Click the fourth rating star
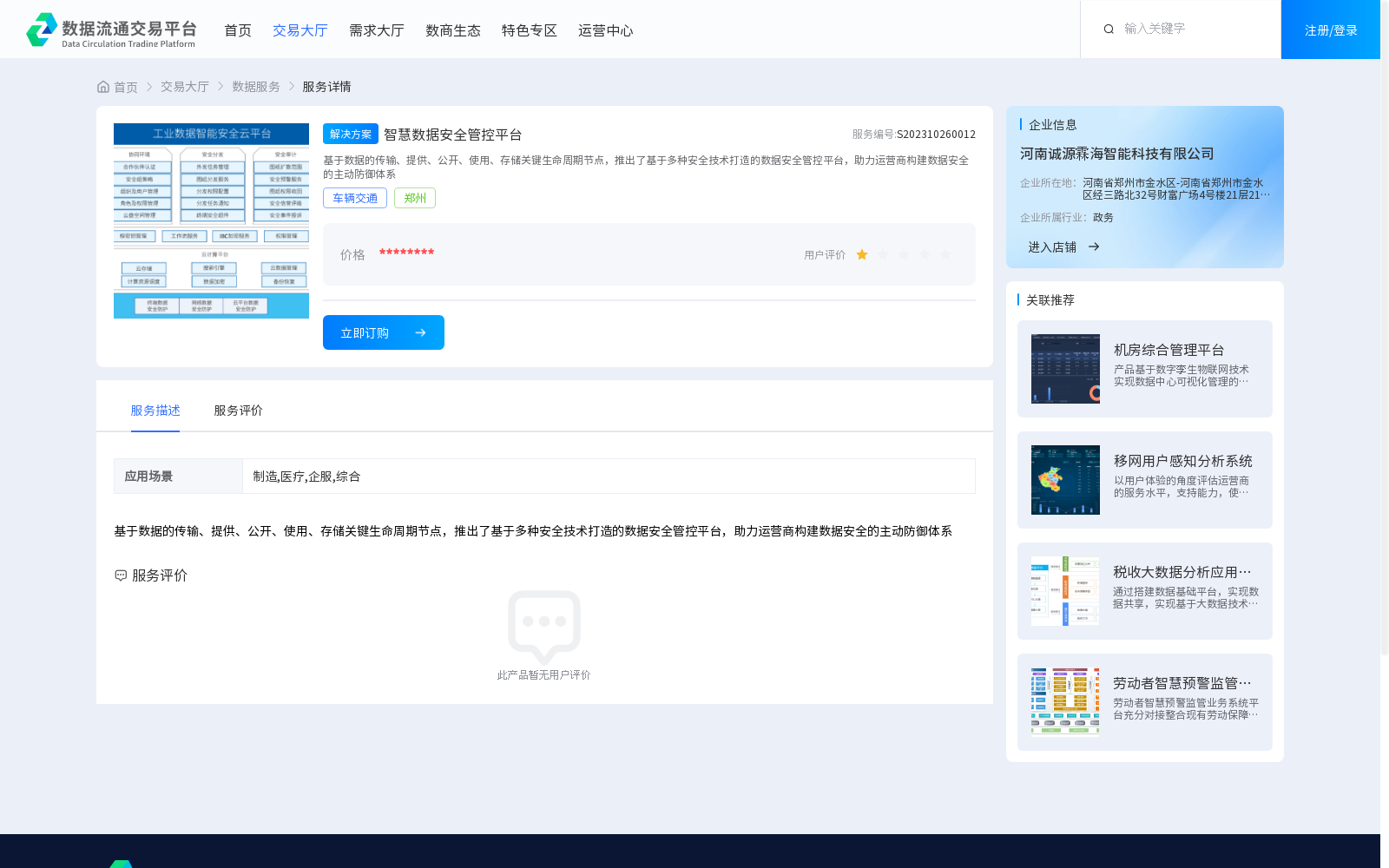Image resolution: width=1389 pixels, height=868 pixels. pos(925,254)
